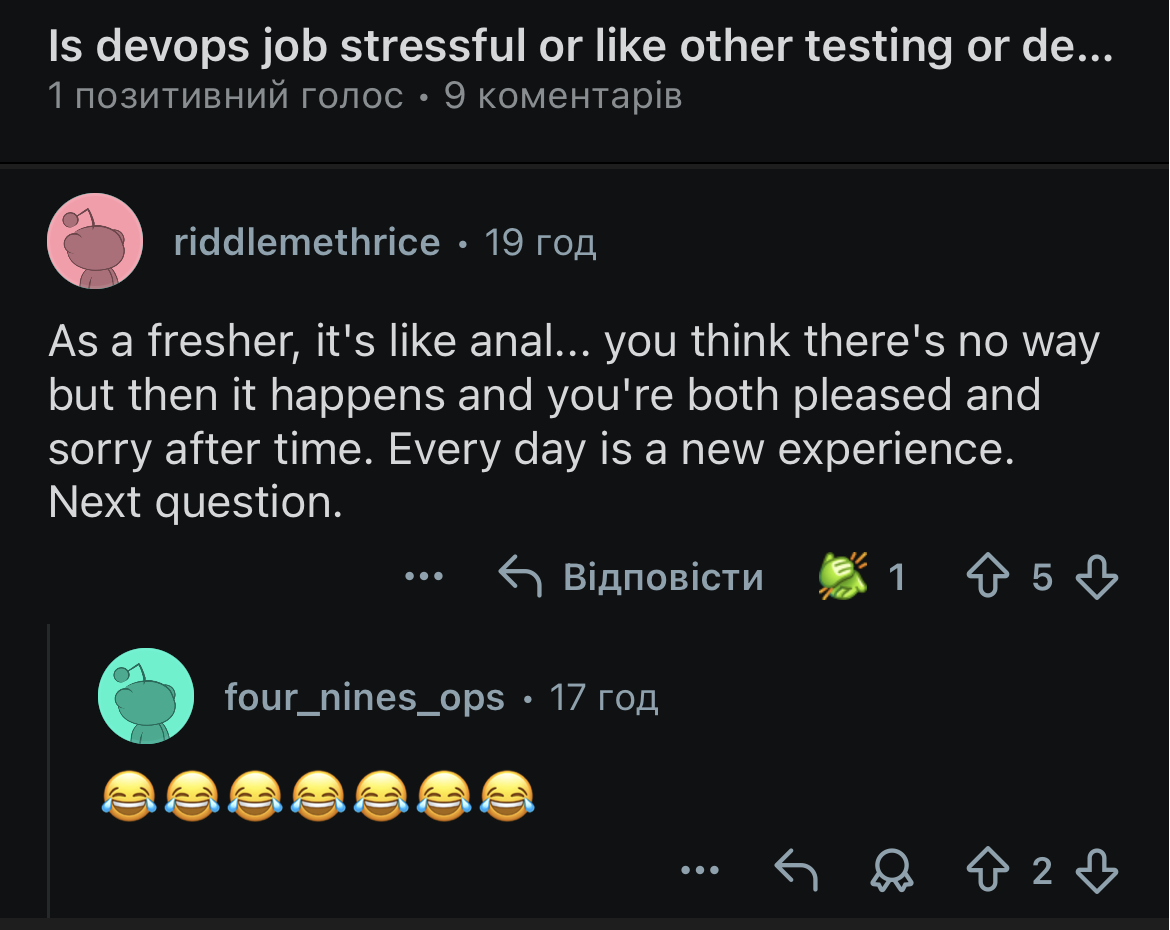The height and width of the screenshot is (930, 1170).
Task: Downvote four_nines_ops' emoji reply
Action: point(1096,870)
